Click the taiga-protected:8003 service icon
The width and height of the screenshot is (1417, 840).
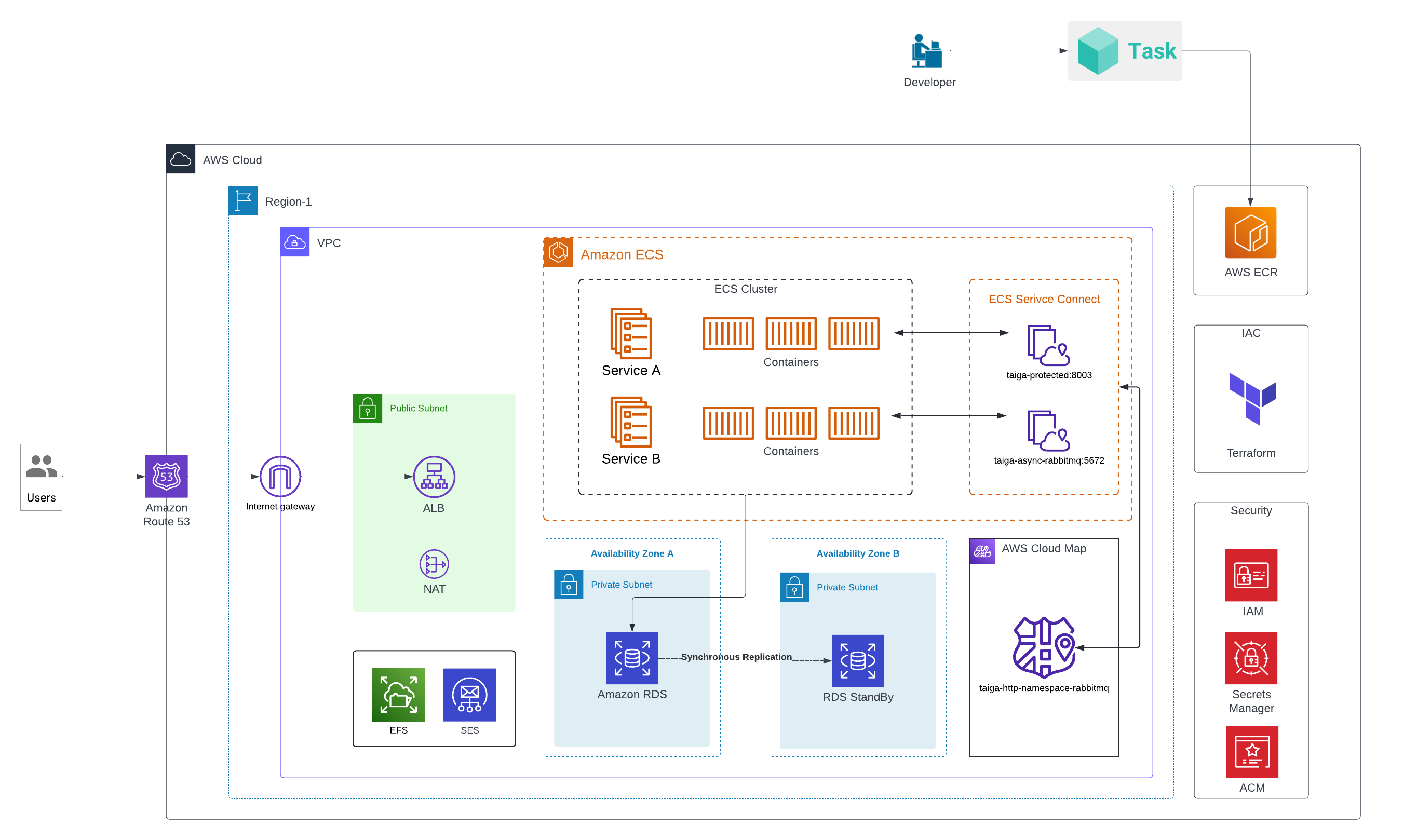[1048, 345]
